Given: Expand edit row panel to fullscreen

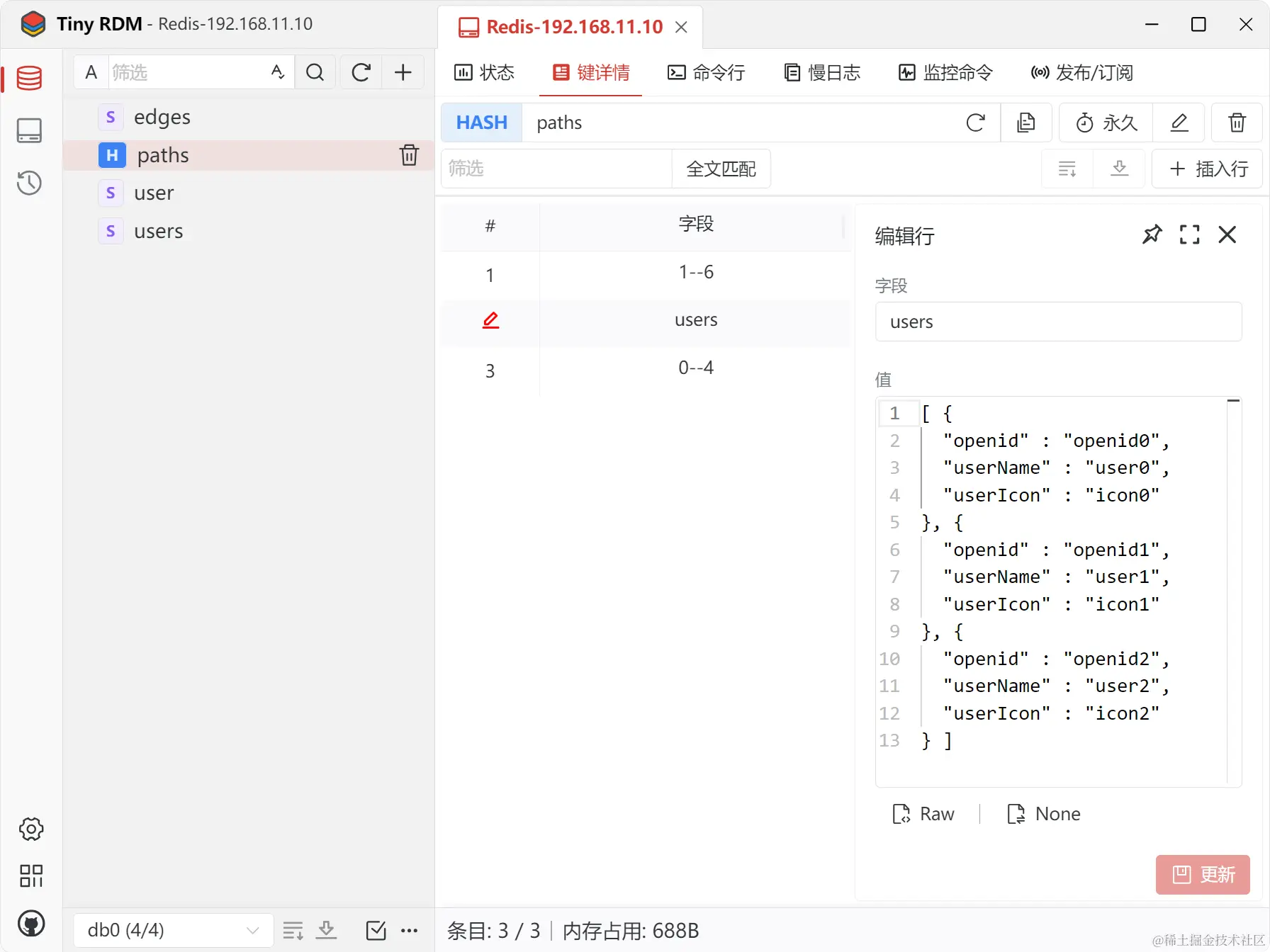Looking at the screenshot, I should 1190,234.
